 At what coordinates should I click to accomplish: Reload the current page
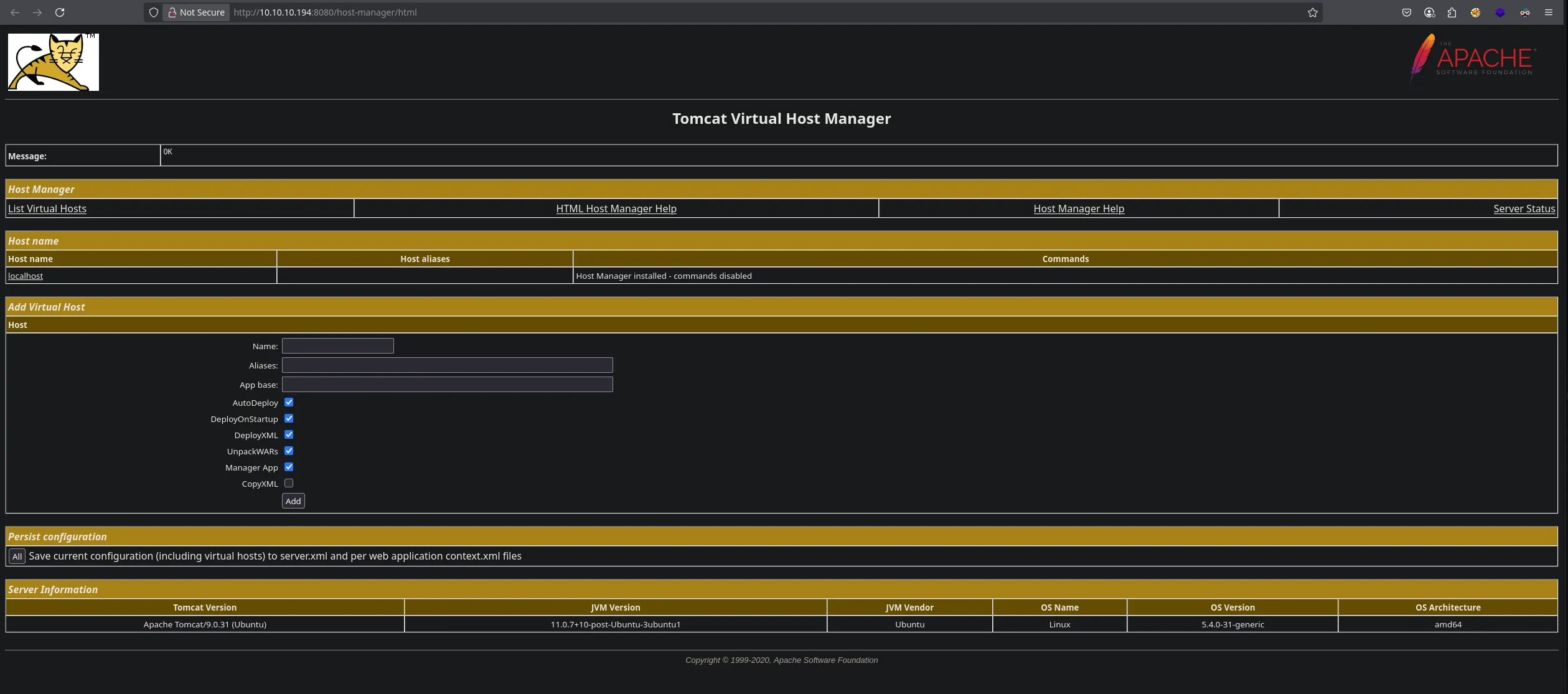[60, 12]
